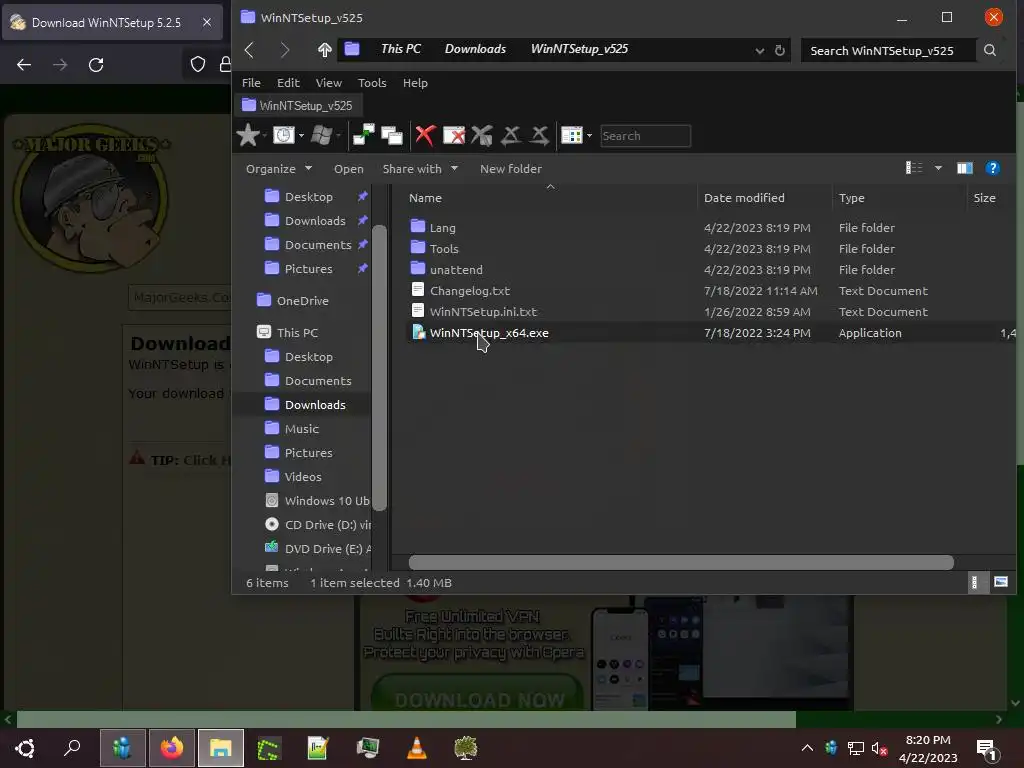1024x768 pixels.
Task: Change the view with details view icon
Action: tap(914, 168)
